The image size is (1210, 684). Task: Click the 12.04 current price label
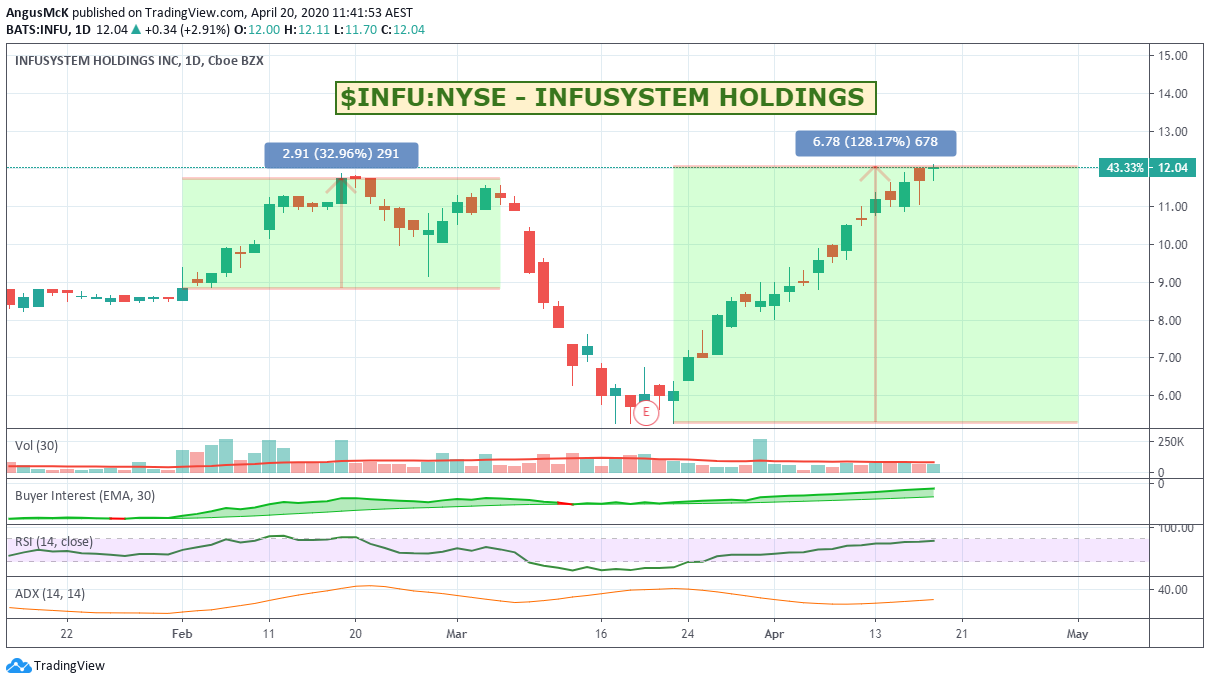(x=1172, y=168)
